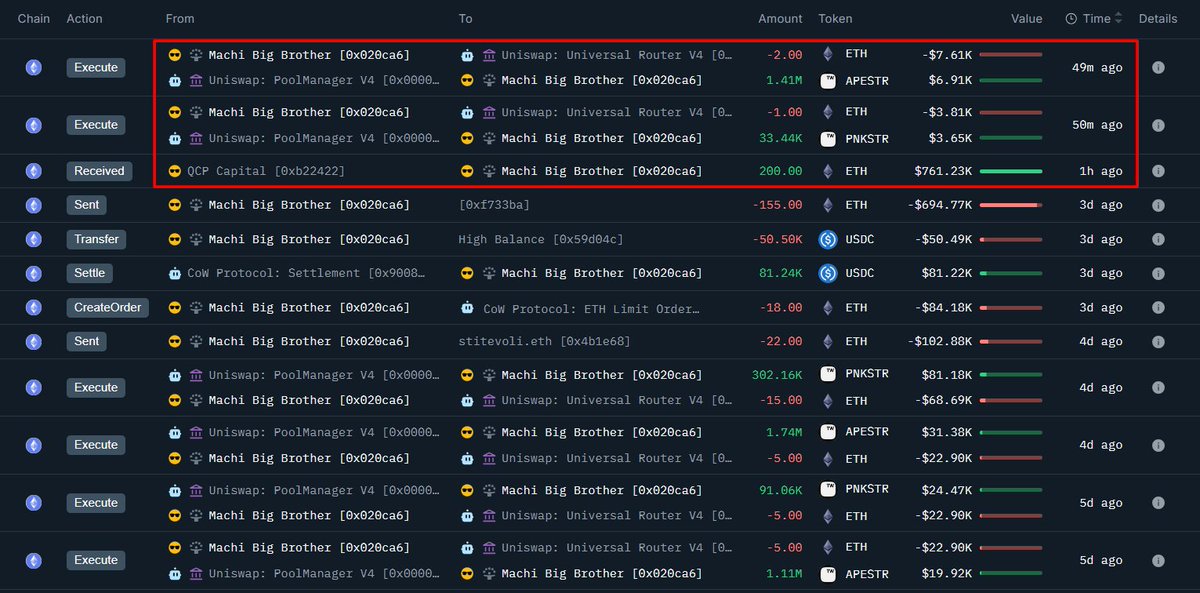Click the Value column header
The image size is (1200, 593).
1026,19
